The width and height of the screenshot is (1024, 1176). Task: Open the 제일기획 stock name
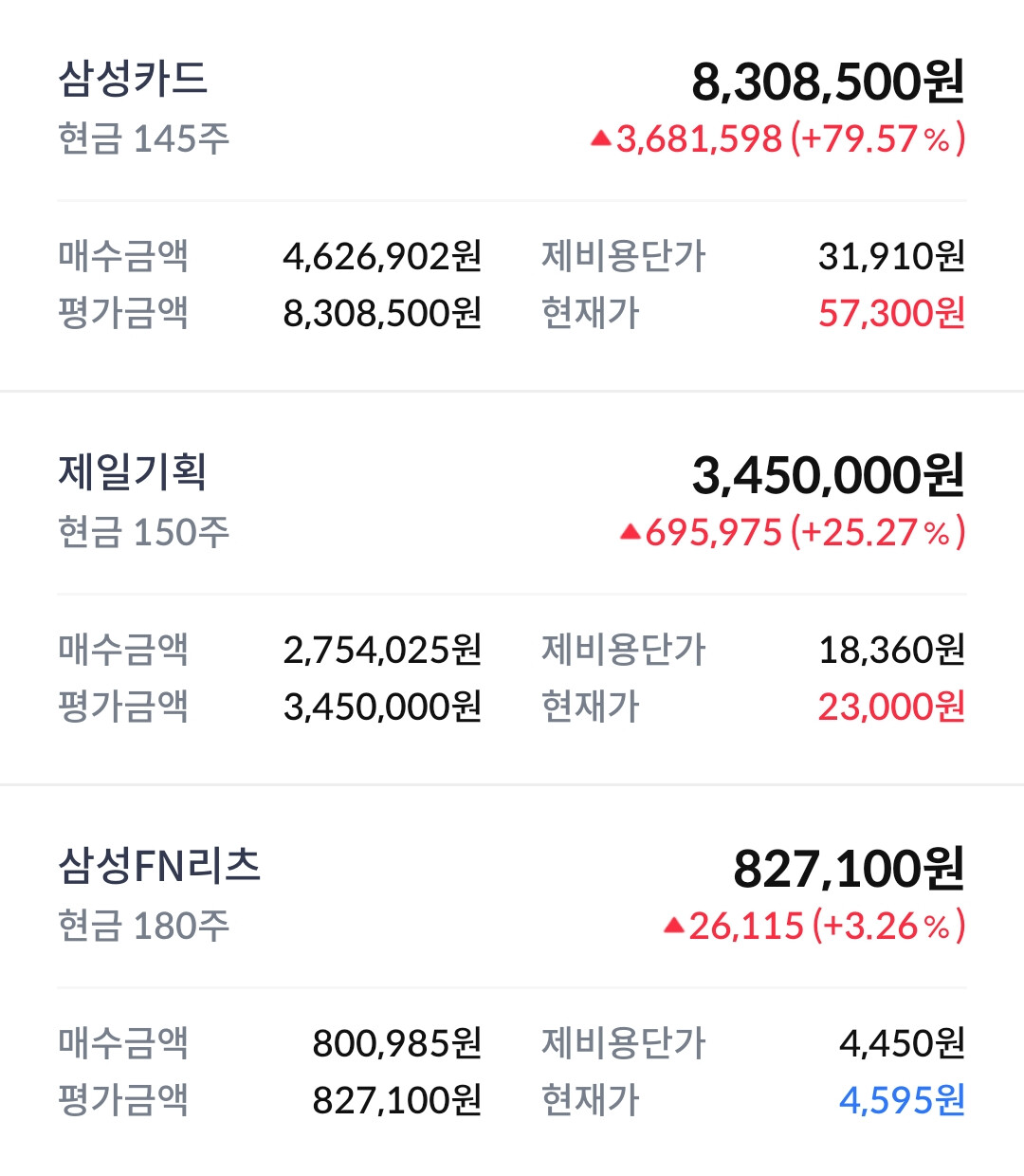133,472
